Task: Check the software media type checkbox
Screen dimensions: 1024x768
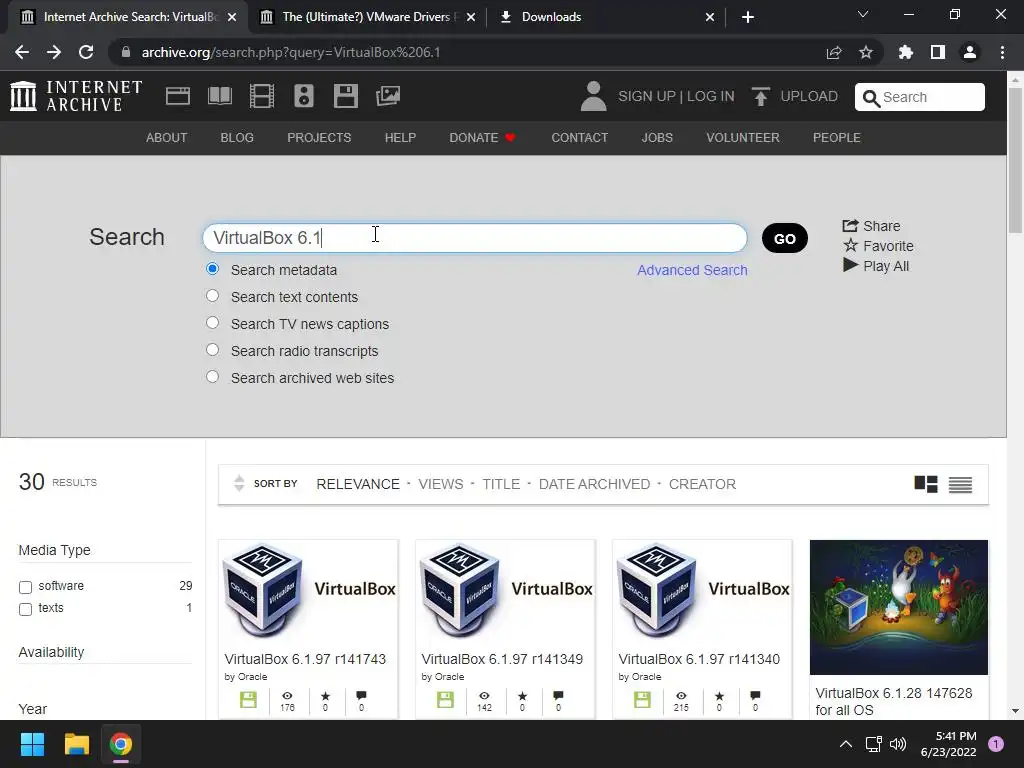Action: click(25, 587)
